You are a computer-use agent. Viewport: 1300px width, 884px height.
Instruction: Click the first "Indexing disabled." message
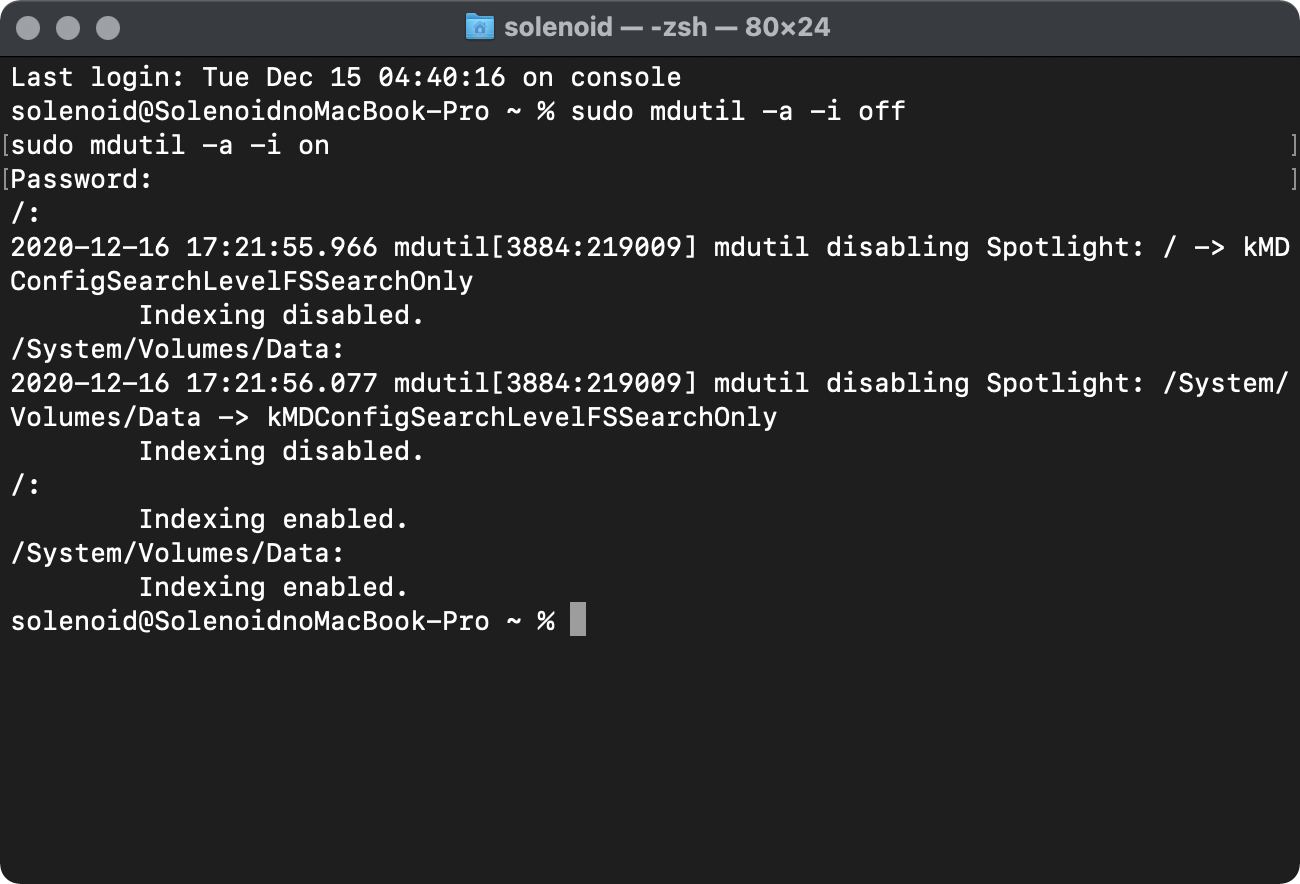[281, 315]
